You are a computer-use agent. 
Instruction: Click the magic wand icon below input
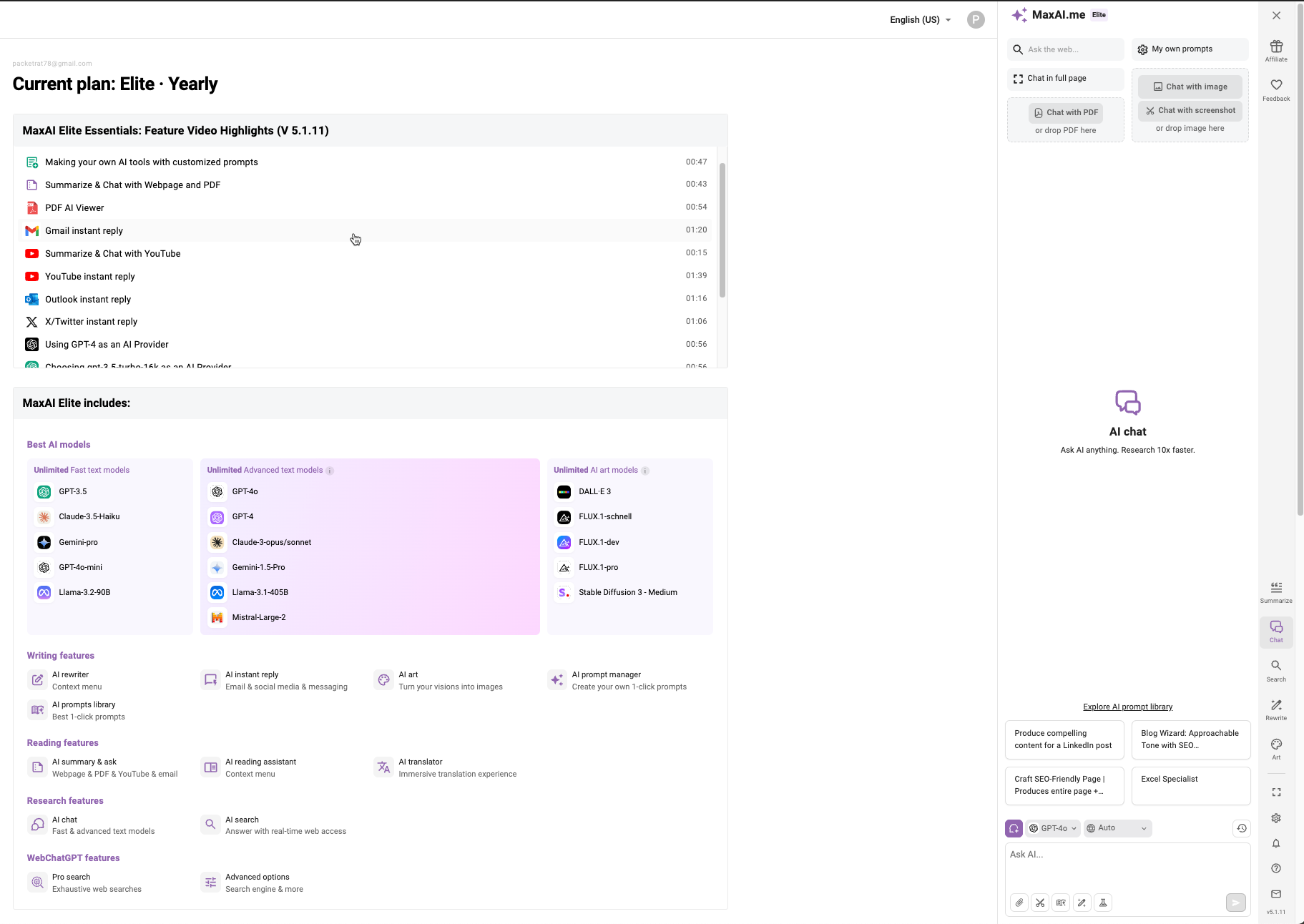[1082, 903]
